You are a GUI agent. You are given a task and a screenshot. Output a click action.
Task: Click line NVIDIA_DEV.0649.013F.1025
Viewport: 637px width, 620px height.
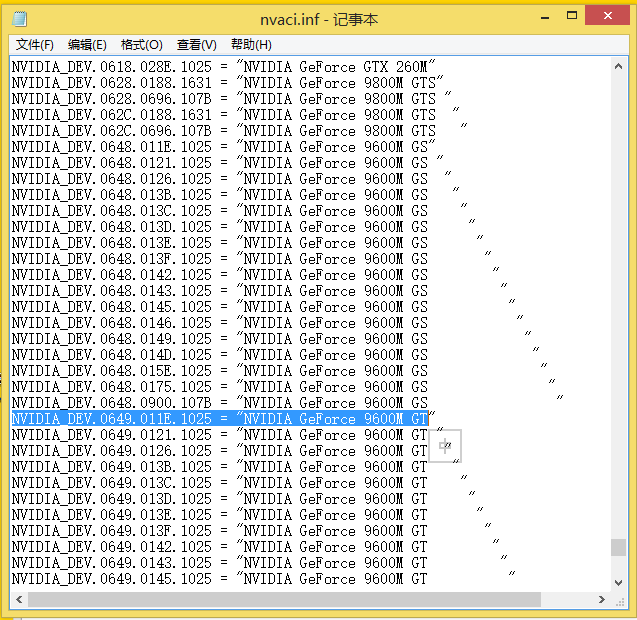[x=251, y=531]
